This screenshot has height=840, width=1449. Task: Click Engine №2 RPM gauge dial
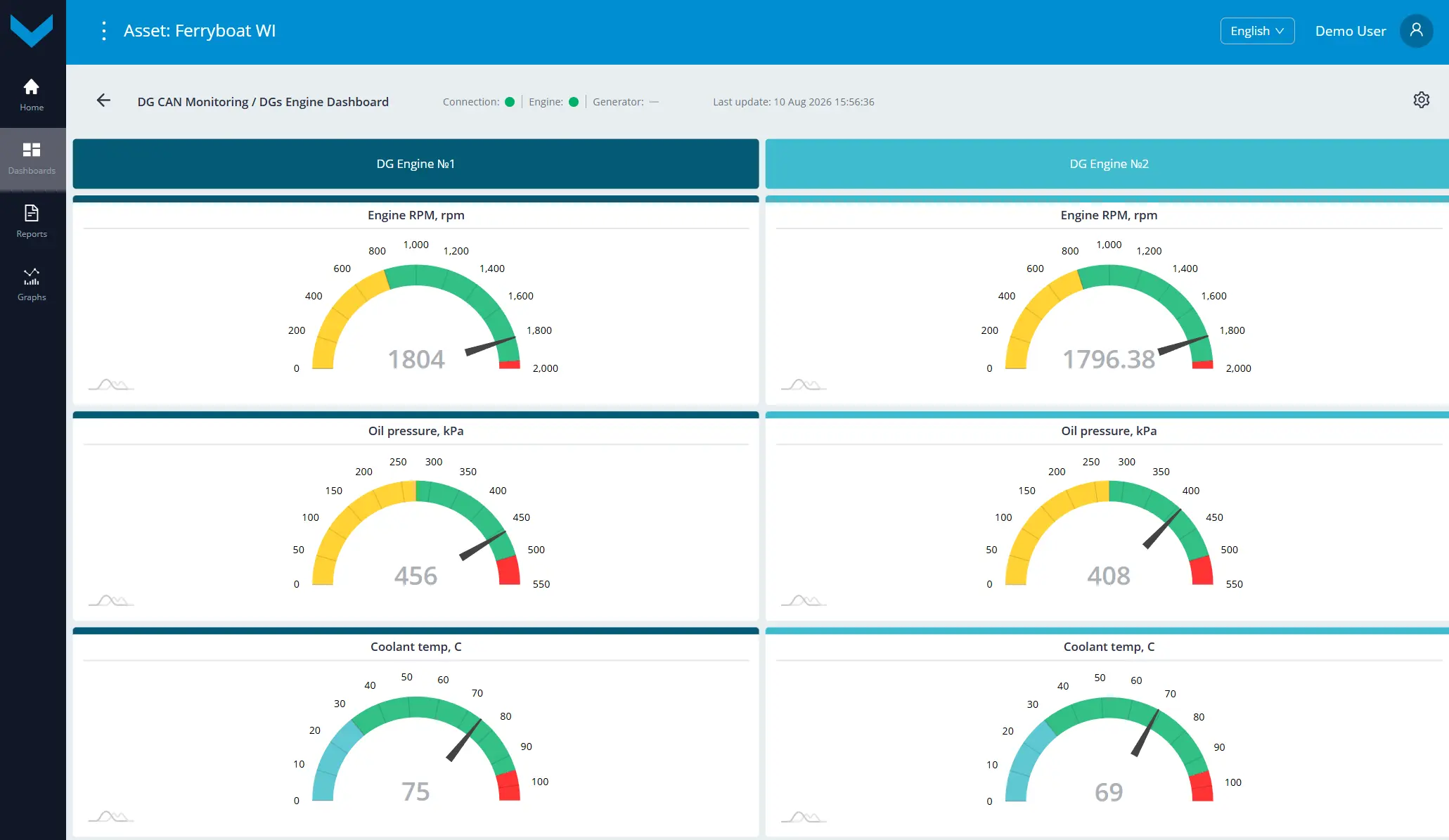pyautogui.click(x=1109, y=316)
